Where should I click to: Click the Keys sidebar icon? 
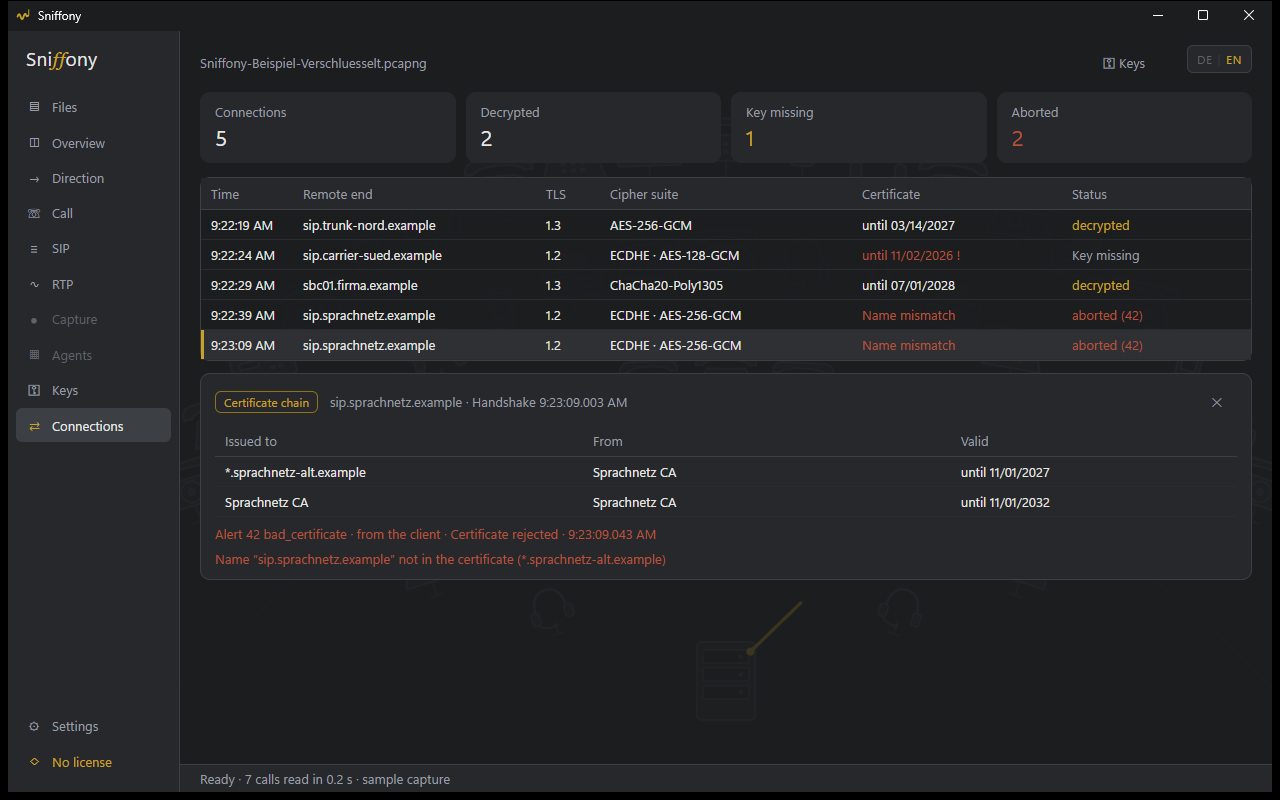coord(34,390)
